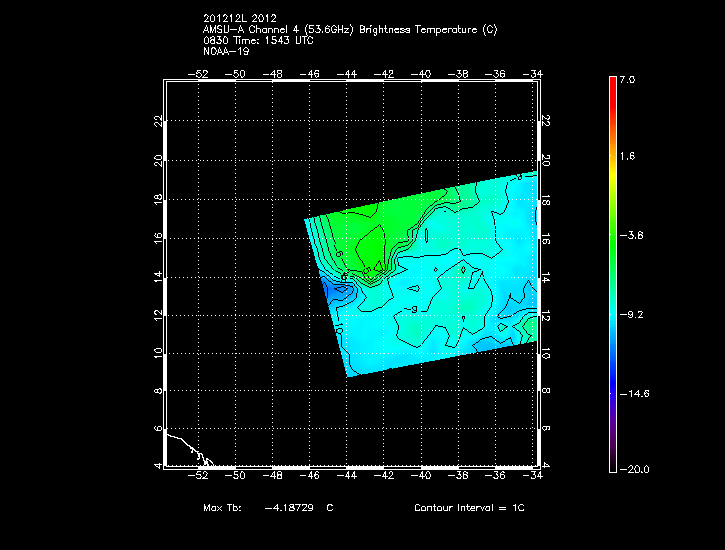The image size is (725, 550).
Task: Click the 22 latitude label on left axis
Action: point(157,121)
